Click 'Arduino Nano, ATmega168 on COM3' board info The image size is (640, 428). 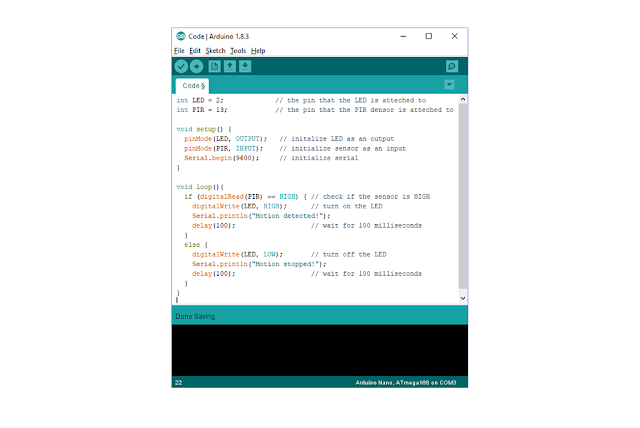406,382
